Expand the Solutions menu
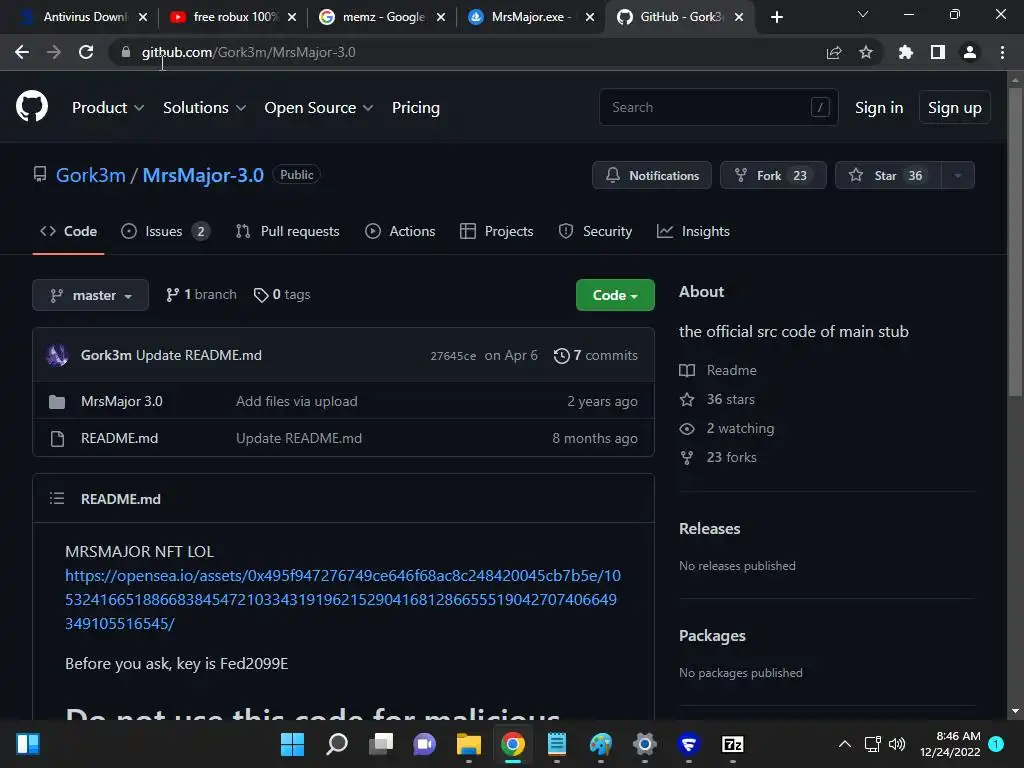Viewport: 1024px width, 768px height. (x=204, y=108)
